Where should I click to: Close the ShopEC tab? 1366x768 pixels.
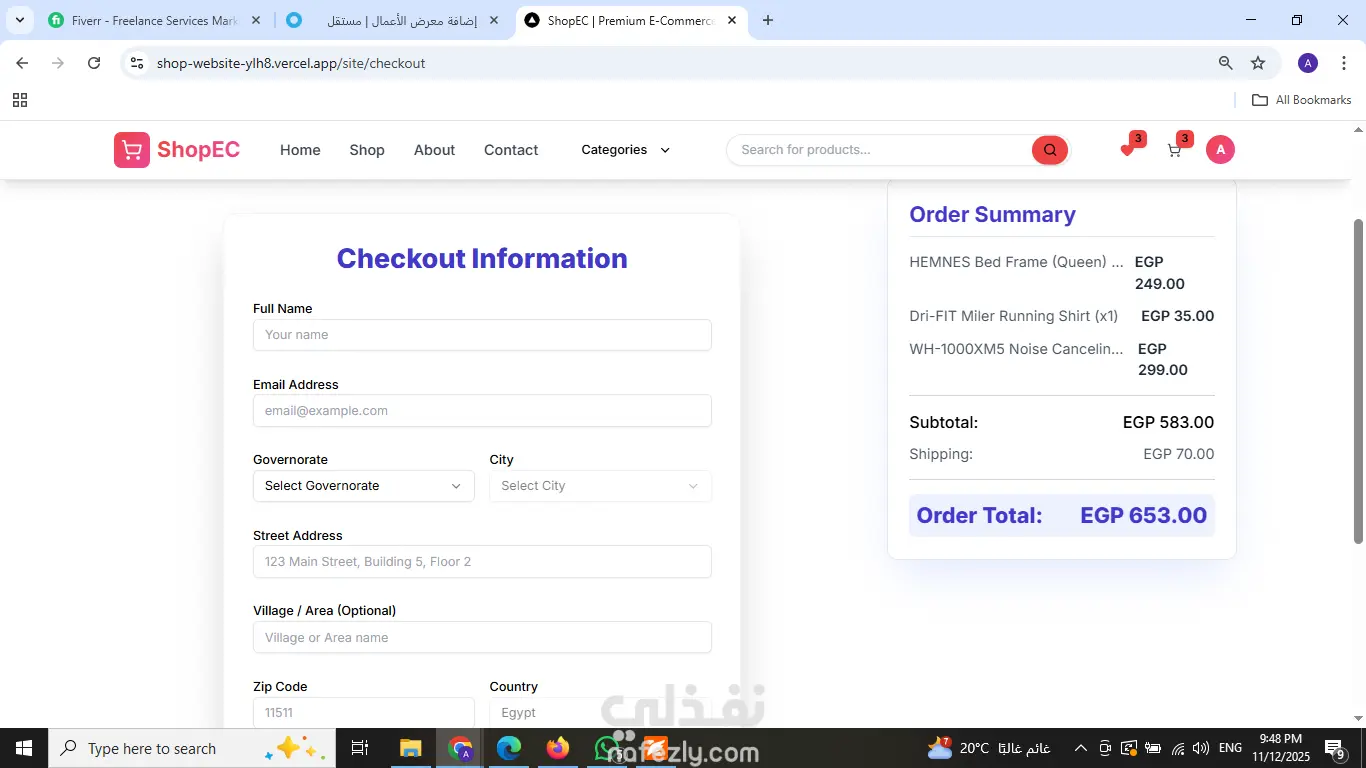coord(732,20)
